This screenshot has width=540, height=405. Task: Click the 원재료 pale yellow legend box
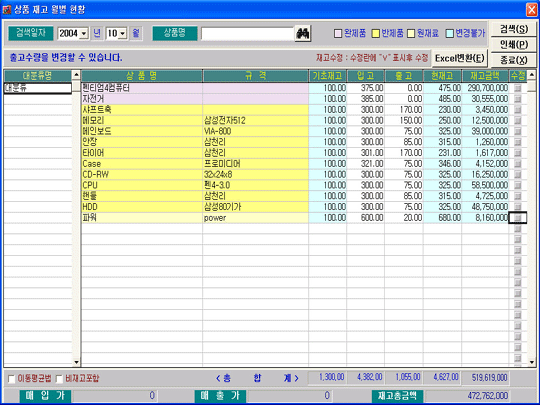point(411,33)
